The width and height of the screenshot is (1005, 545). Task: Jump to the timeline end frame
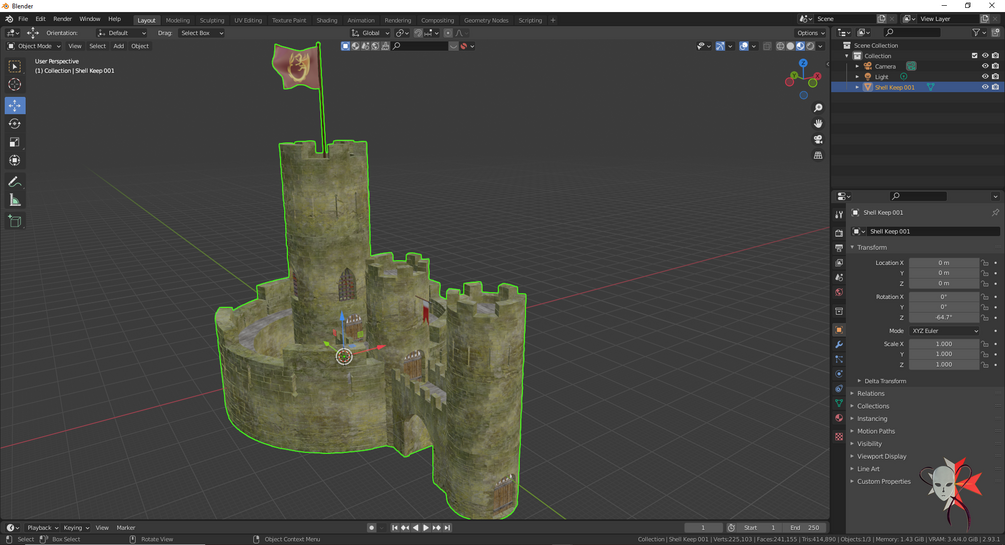coord(447,528)
